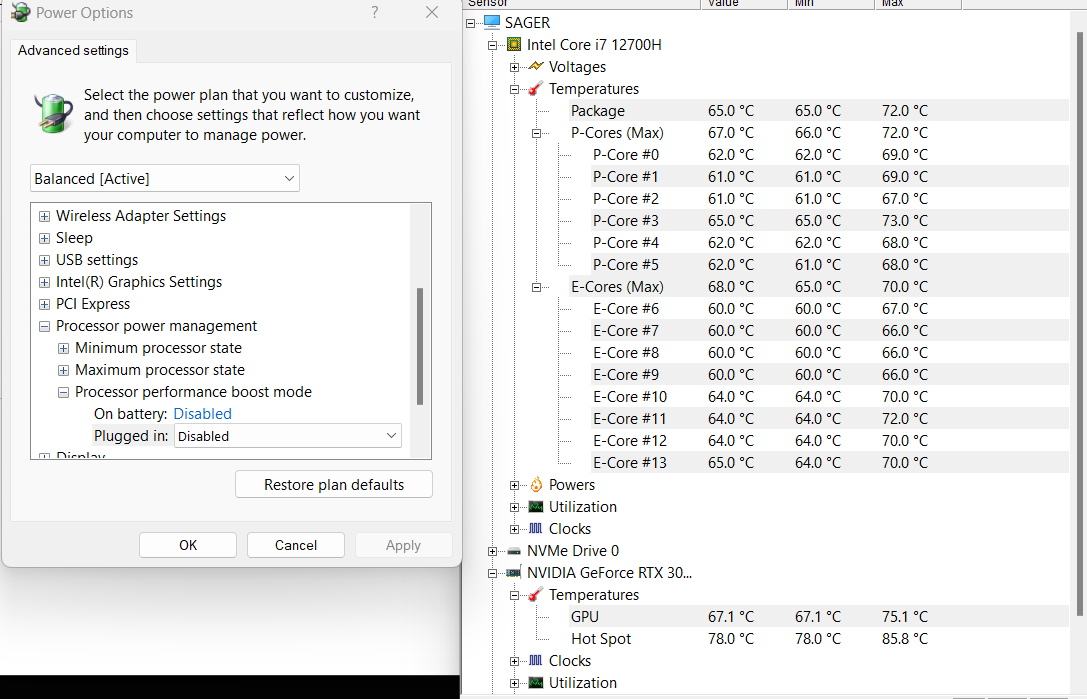Select the P-Core #3 row
The height and width of the screenshot is (699, 1087).
point(830,221)
